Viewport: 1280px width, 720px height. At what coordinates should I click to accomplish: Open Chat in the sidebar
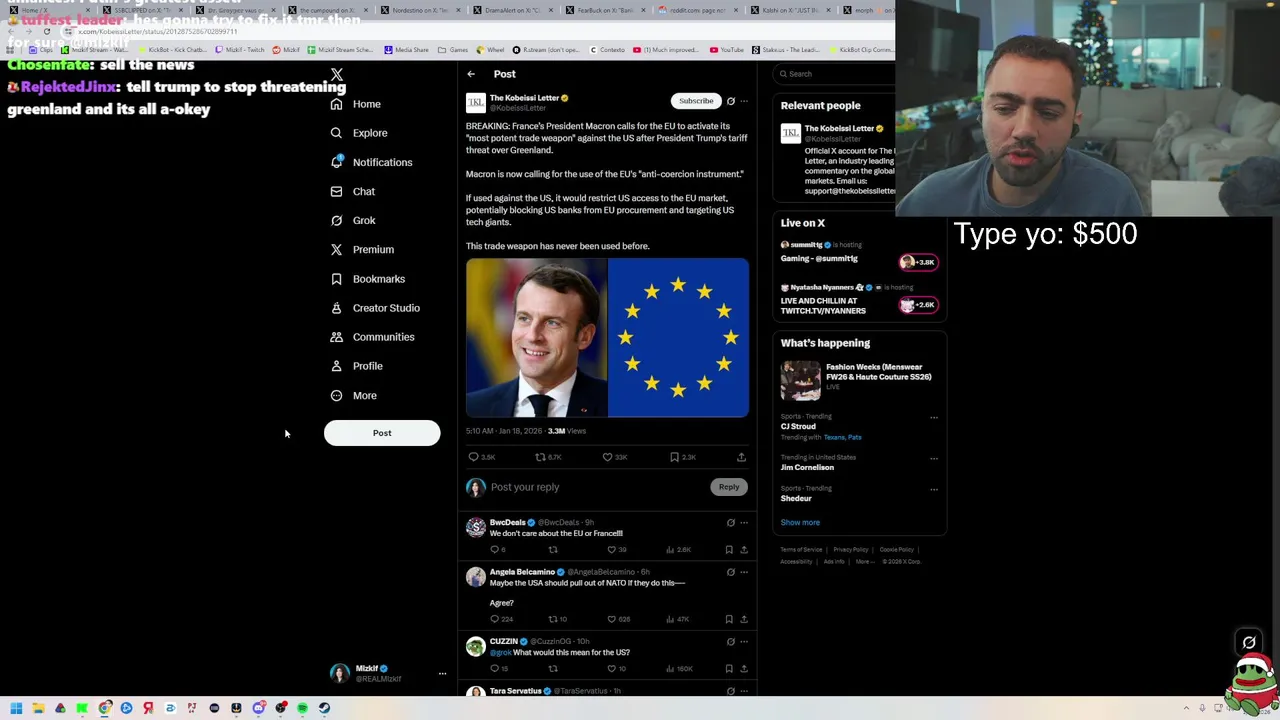pyautogui.click(x=352, y=191)
